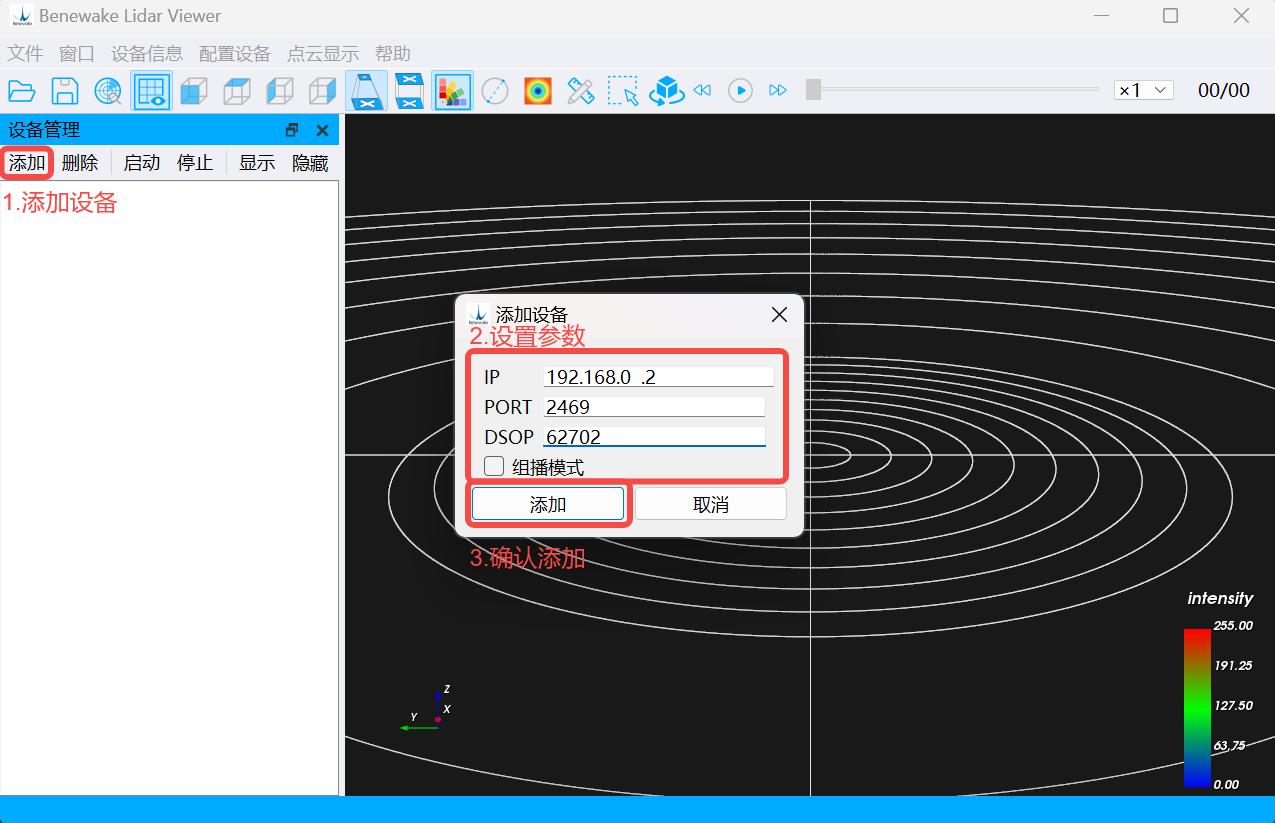The width and height of the screenshot is (1275, 823).
Task: Click the rainbow heatmap icon
Action: [538, 91]
